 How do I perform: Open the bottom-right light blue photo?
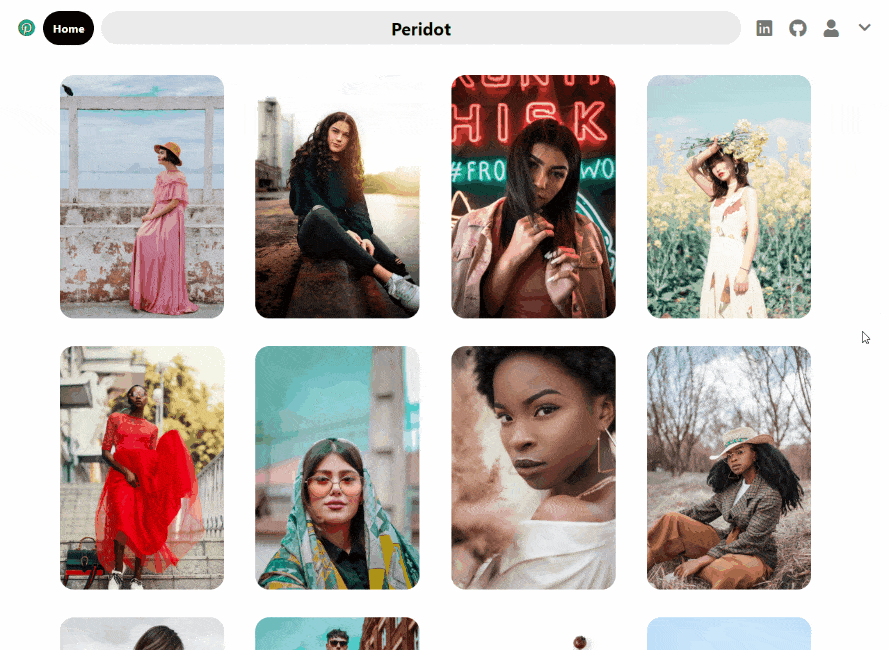pos(728,634)
